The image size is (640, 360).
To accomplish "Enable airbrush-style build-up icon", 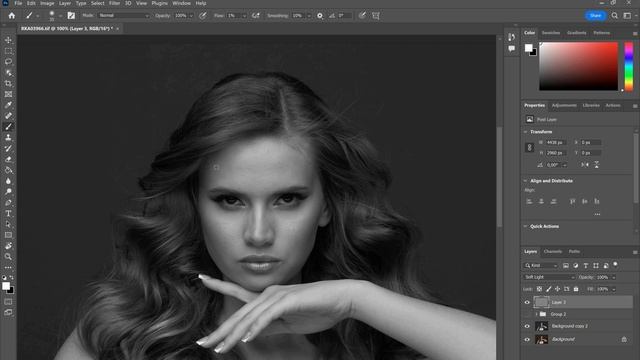I will pyautogui.click(x=256, y=16).
